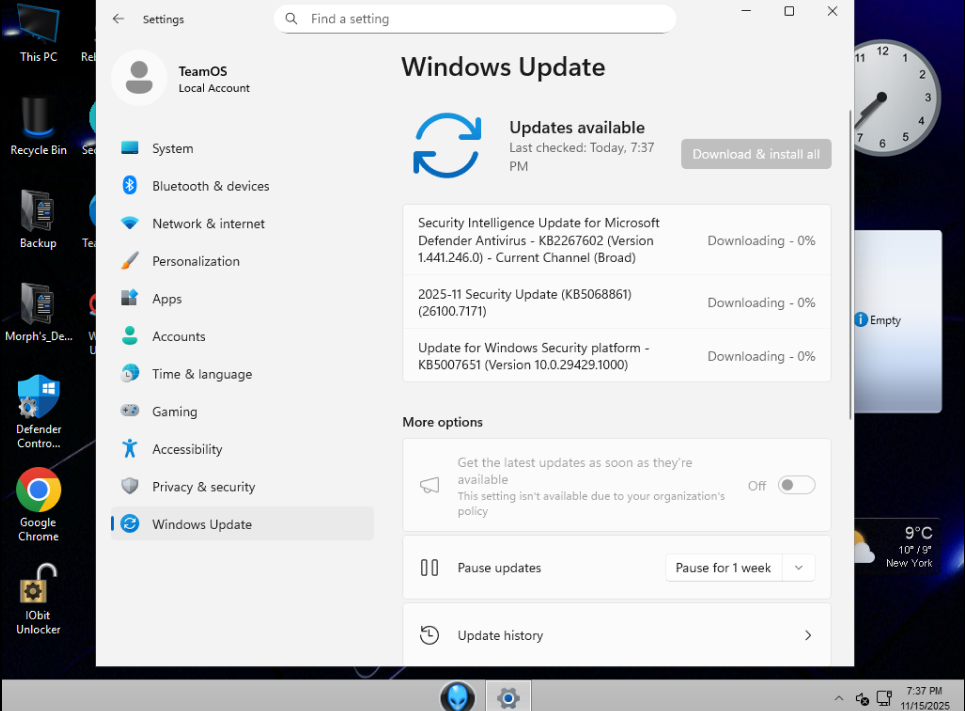
Task: Open the Apps sidebar icon
Action: [x=130, y=298]
